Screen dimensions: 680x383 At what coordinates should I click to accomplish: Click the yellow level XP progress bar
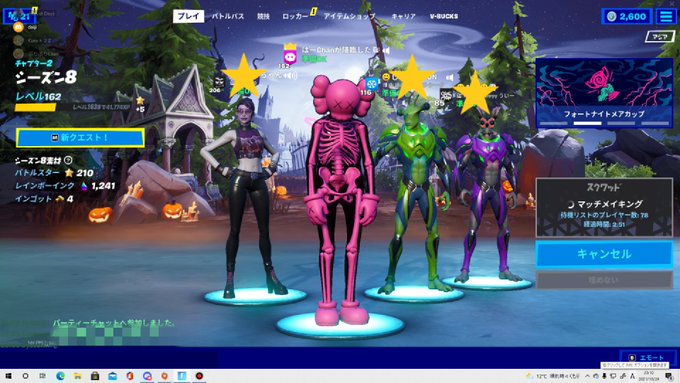(x=36, y=107)
